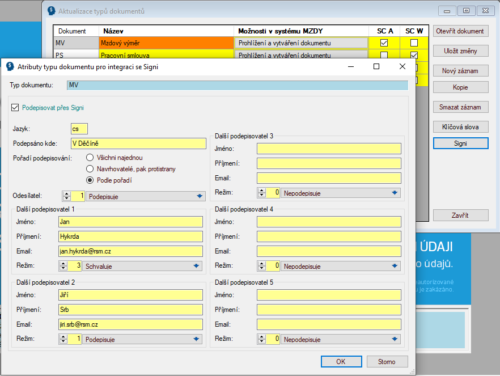Click Prohlížení a vytváření dokumentu for MV
This screenshot has width=500, height=376.
pos(301,43)
